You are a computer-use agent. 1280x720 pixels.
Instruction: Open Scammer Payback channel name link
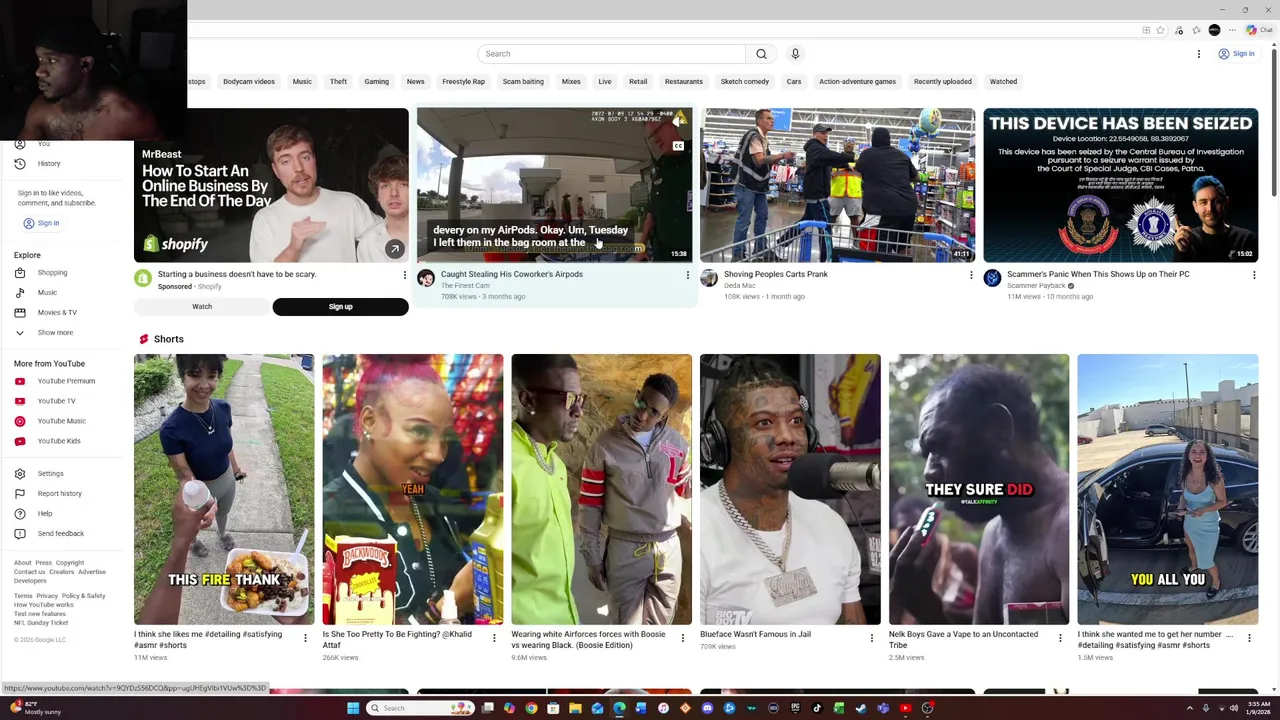[x=1036, y=286]
